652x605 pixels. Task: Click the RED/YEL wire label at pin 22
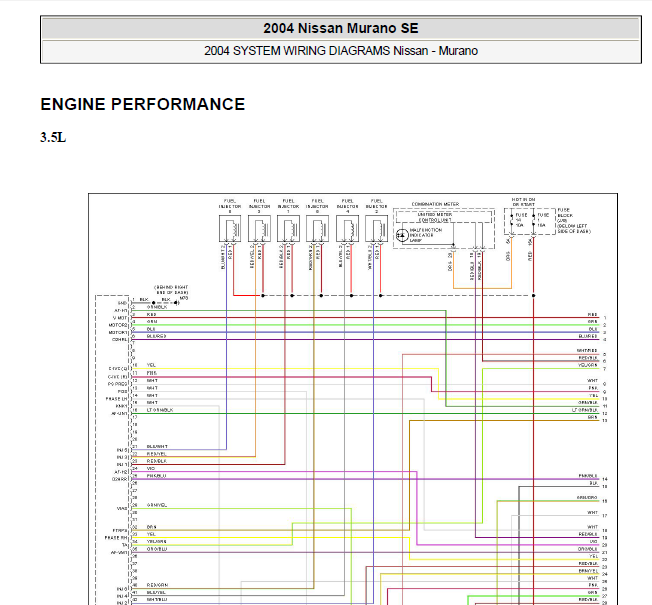click(156, 454)
